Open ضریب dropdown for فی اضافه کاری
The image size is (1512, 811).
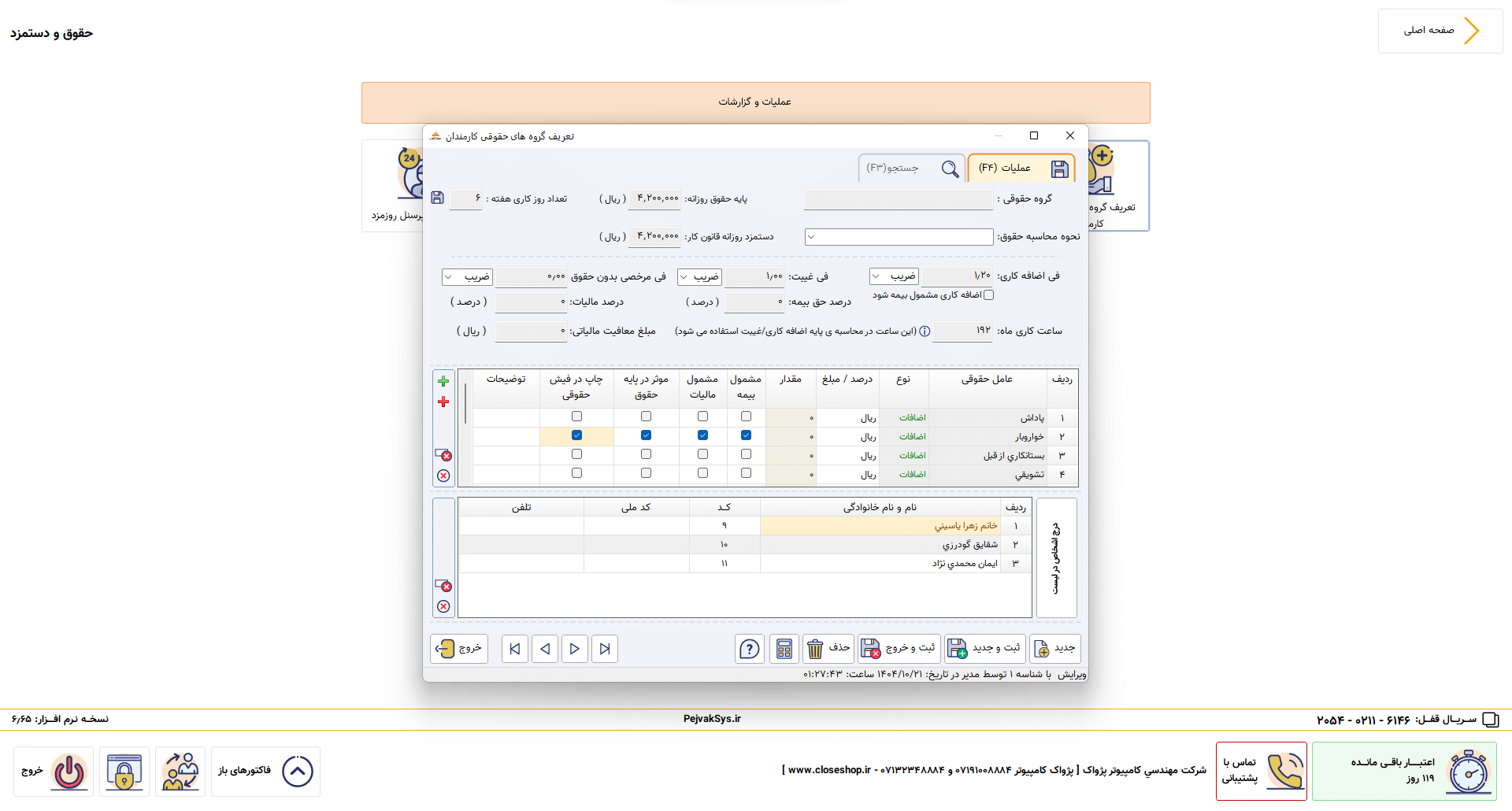pos(894,276)
